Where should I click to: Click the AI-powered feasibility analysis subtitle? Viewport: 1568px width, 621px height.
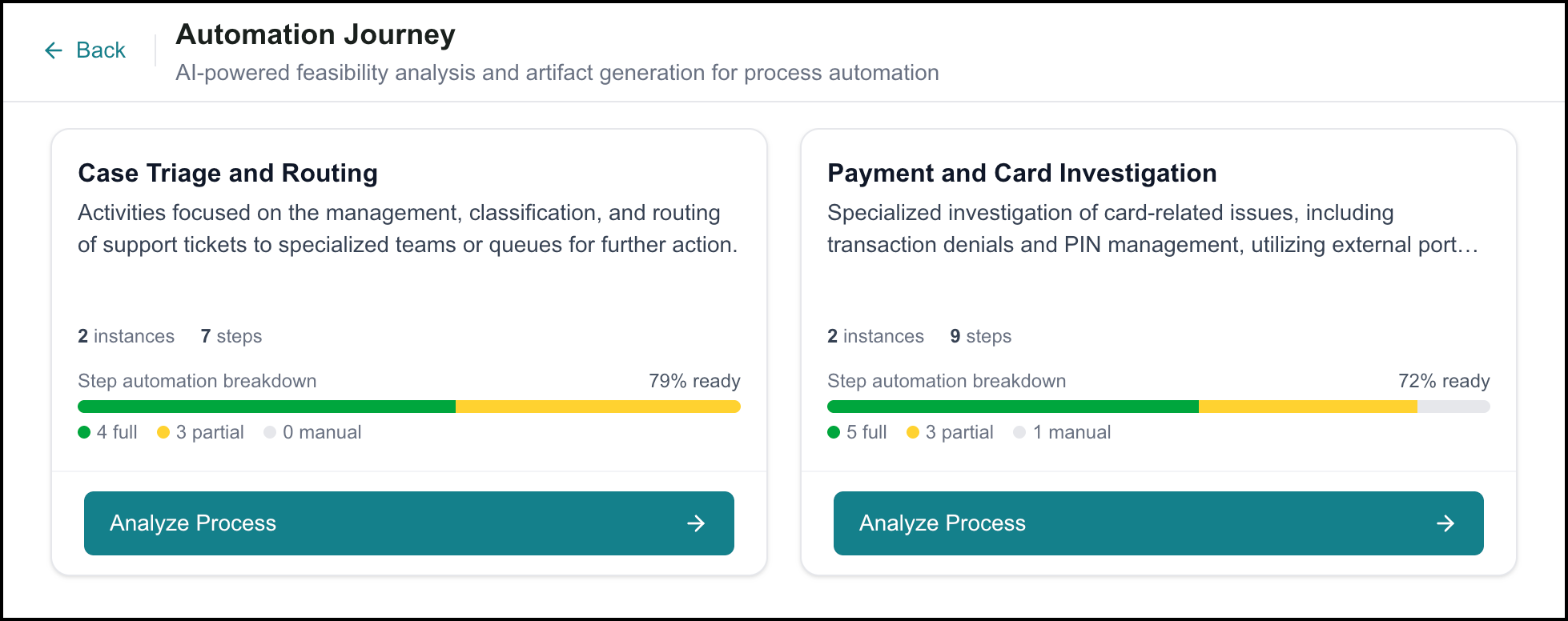tap(557, 73)
